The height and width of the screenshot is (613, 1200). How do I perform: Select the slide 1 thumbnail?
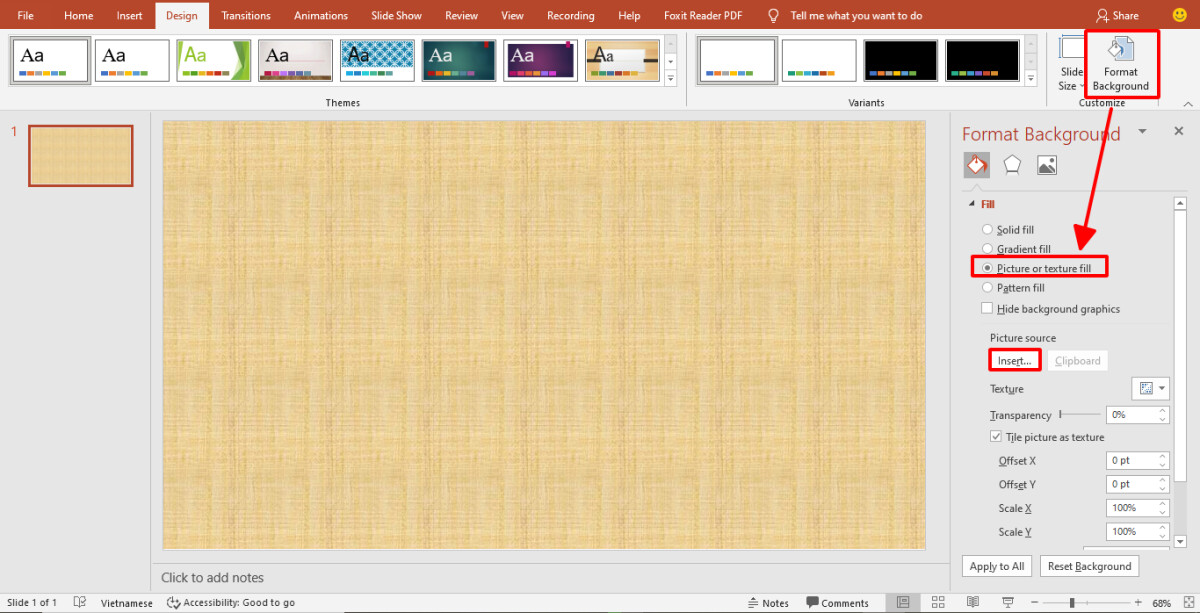81,156
